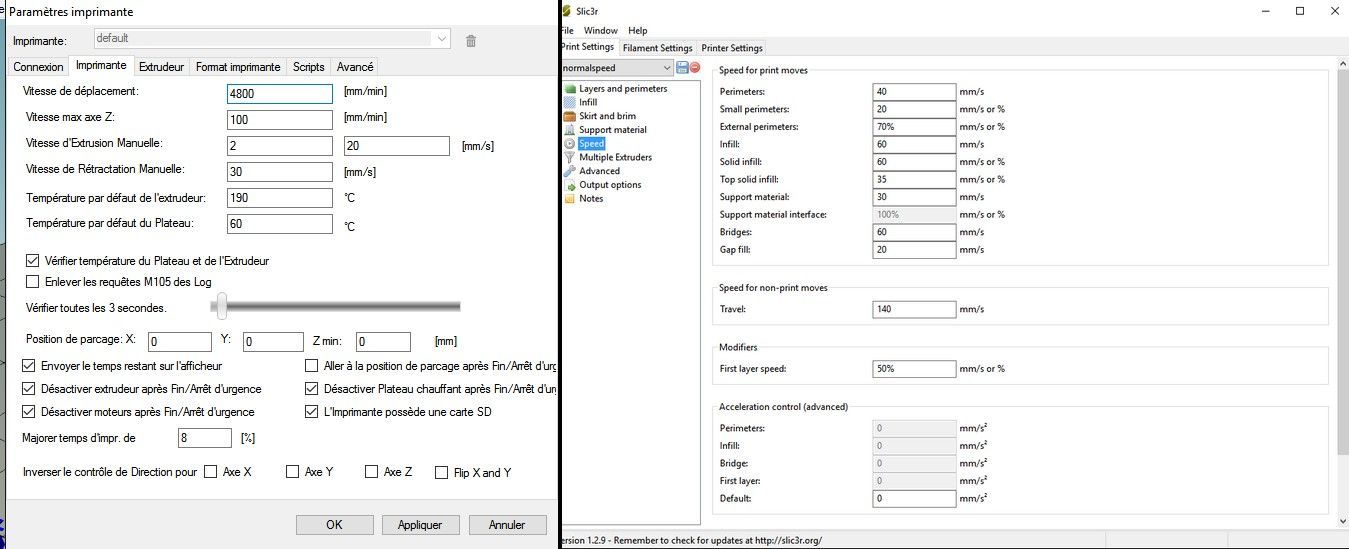Toggle Désactiver extrudeur après Fin/Arrêt d'urgence
Viewport: 1349px width, 549px height.
coord(28,389)
